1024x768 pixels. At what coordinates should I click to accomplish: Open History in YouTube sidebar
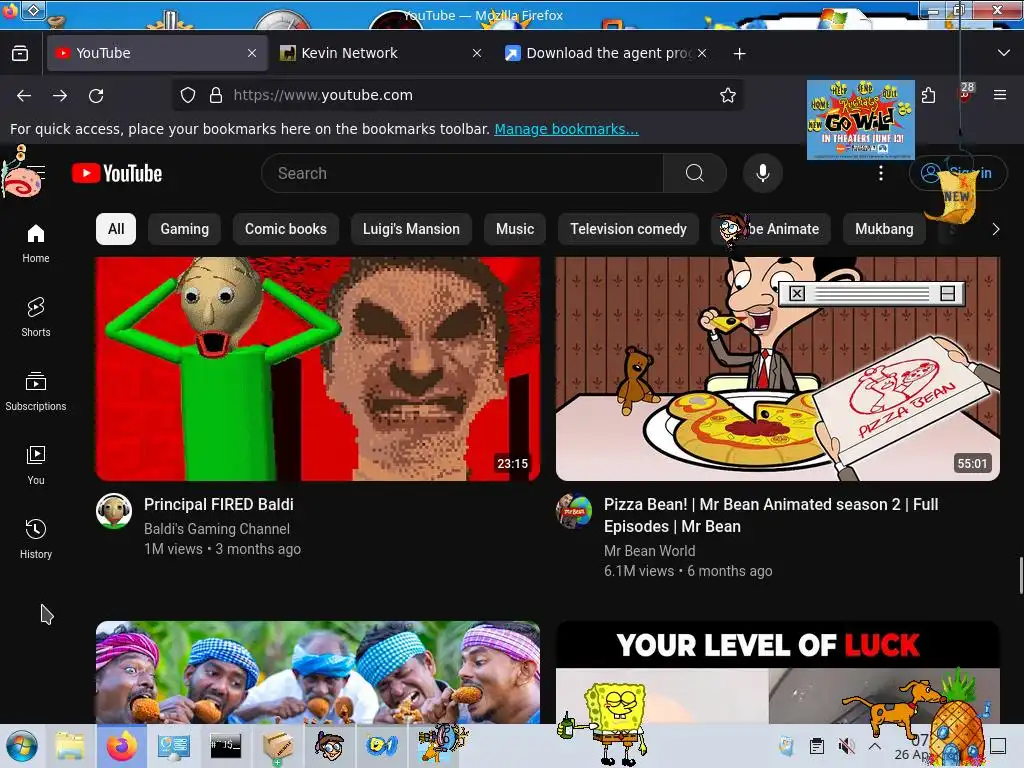click(x=36, y=539)
